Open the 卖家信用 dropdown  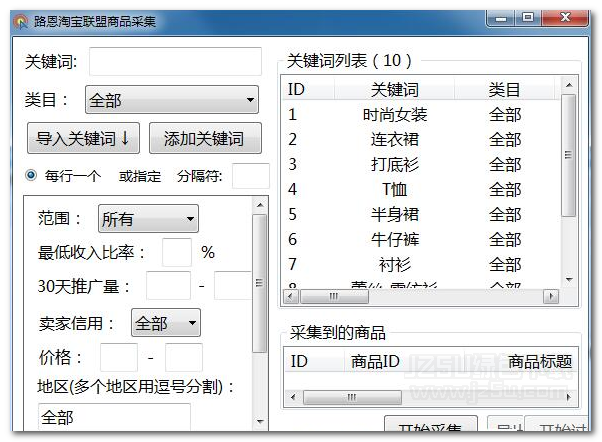[x=165, y=323]
